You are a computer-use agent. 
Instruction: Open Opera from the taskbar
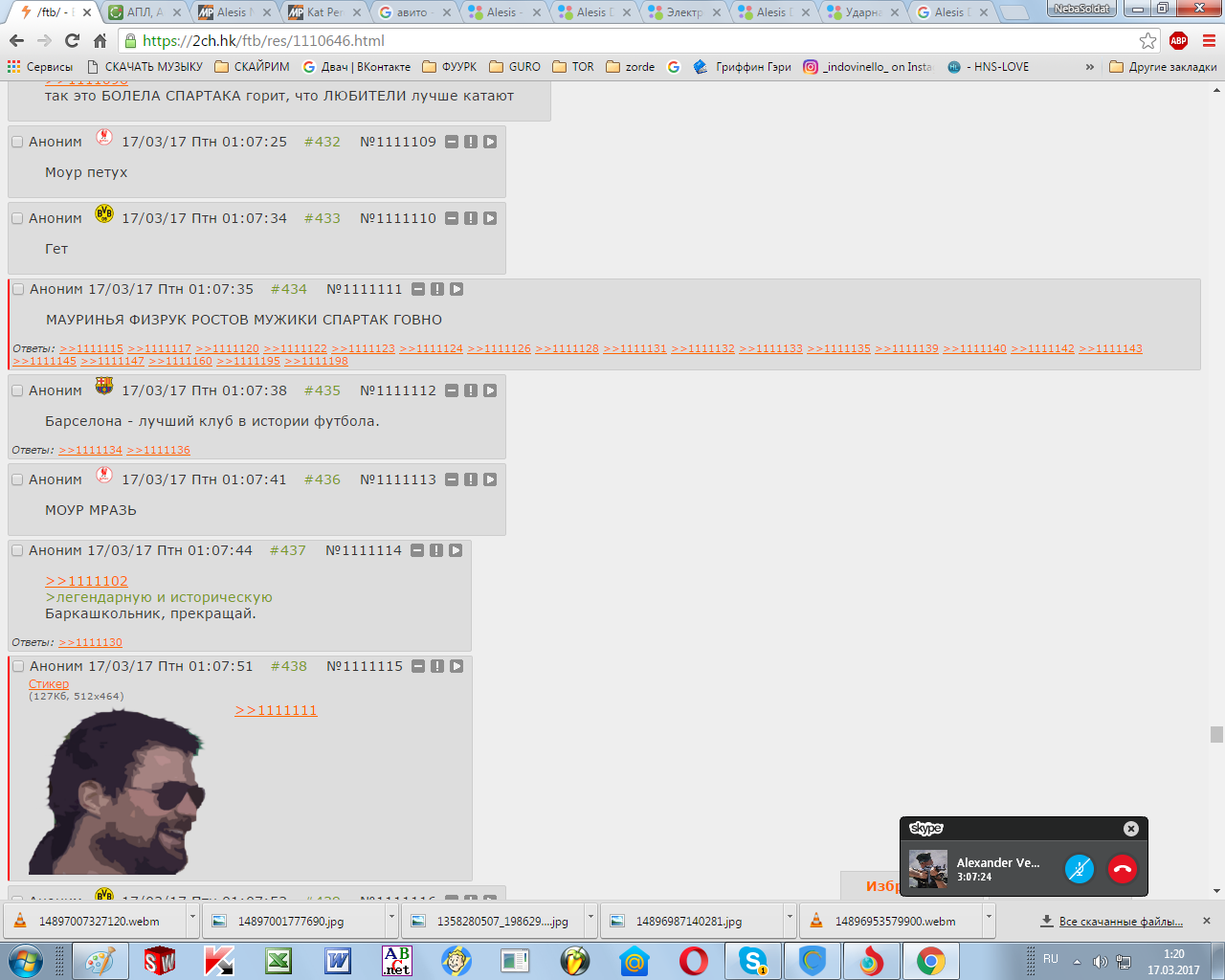tap(694, 961)
